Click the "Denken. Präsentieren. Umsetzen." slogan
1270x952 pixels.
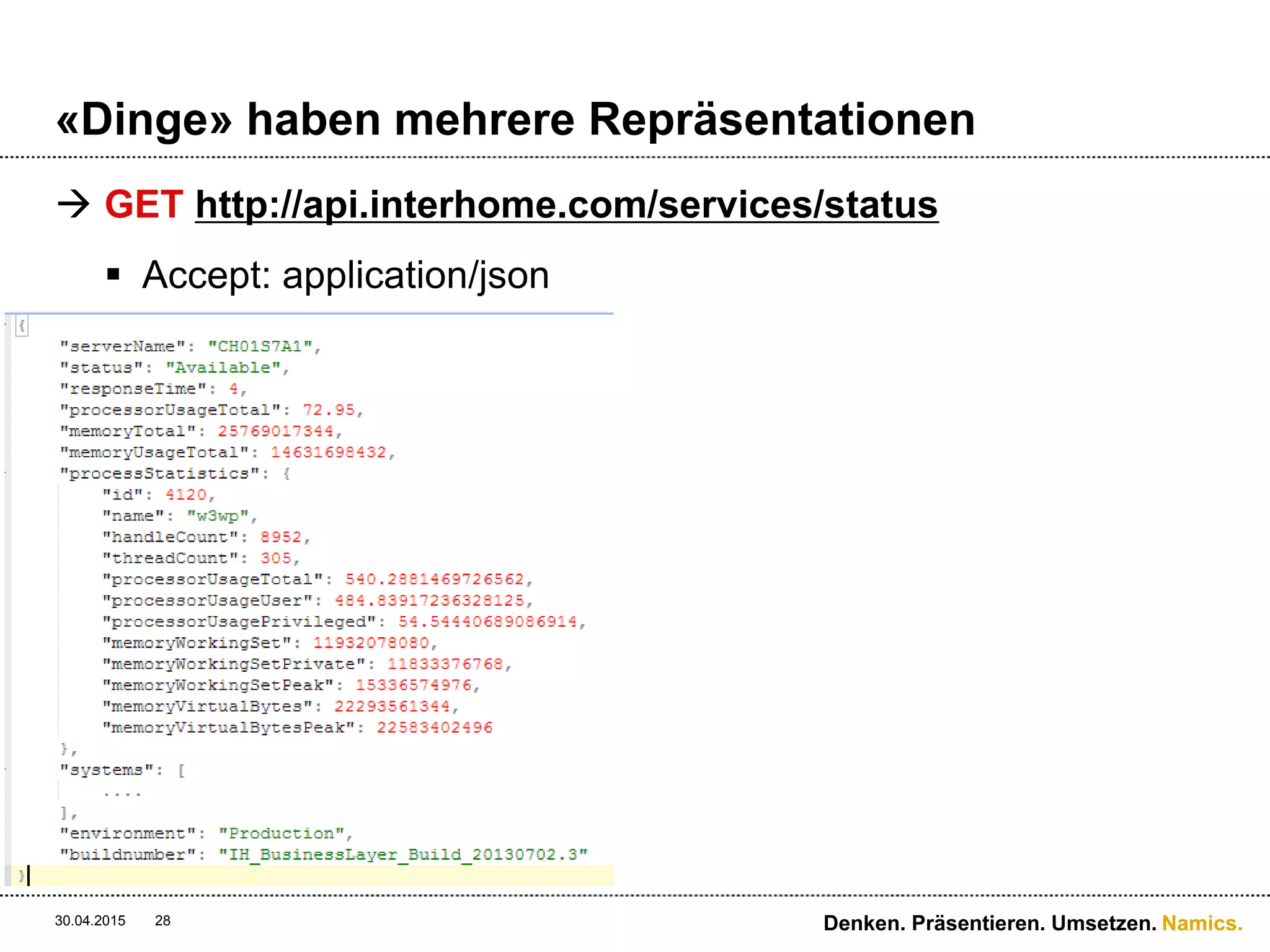click(990, 923)
